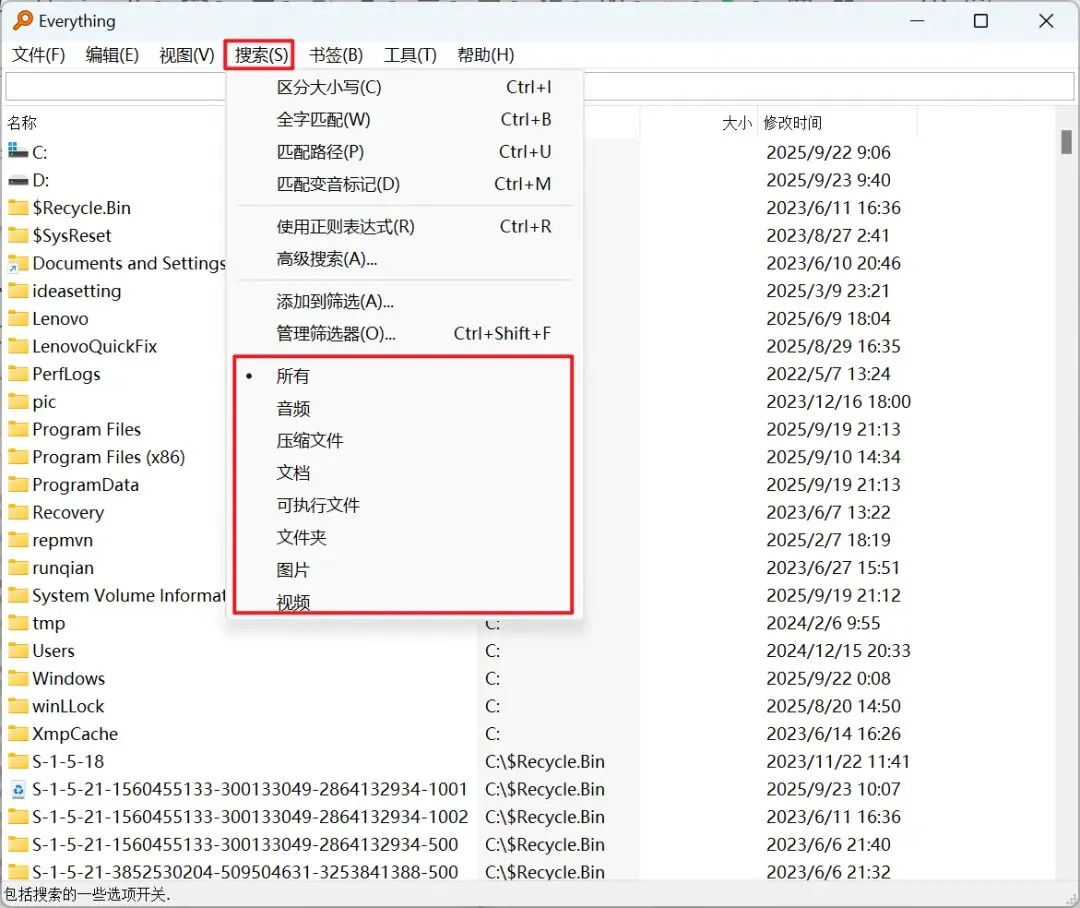Select the XmpCache folder icon
This screenshot has height=908, width=1080.
point(18,733)
